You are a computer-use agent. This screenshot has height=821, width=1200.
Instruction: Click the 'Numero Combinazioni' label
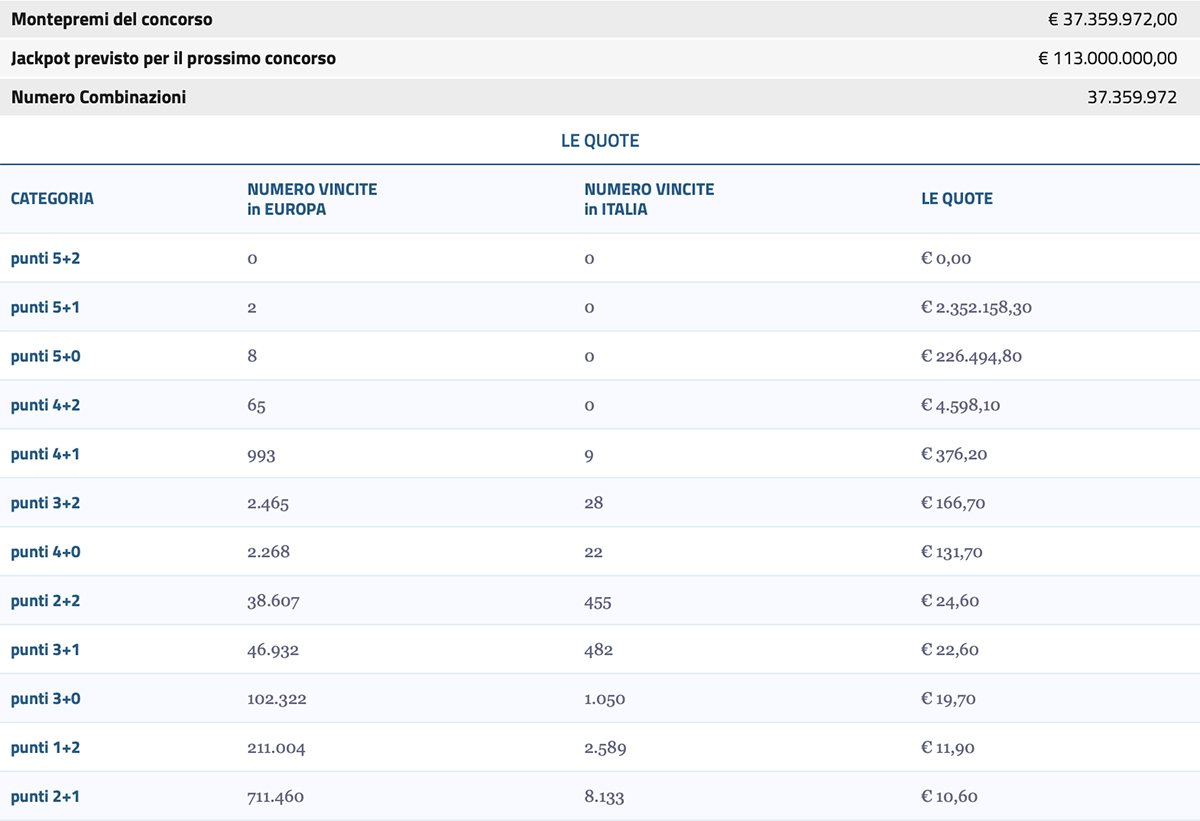pyautogui.click(x=98, y=98)
